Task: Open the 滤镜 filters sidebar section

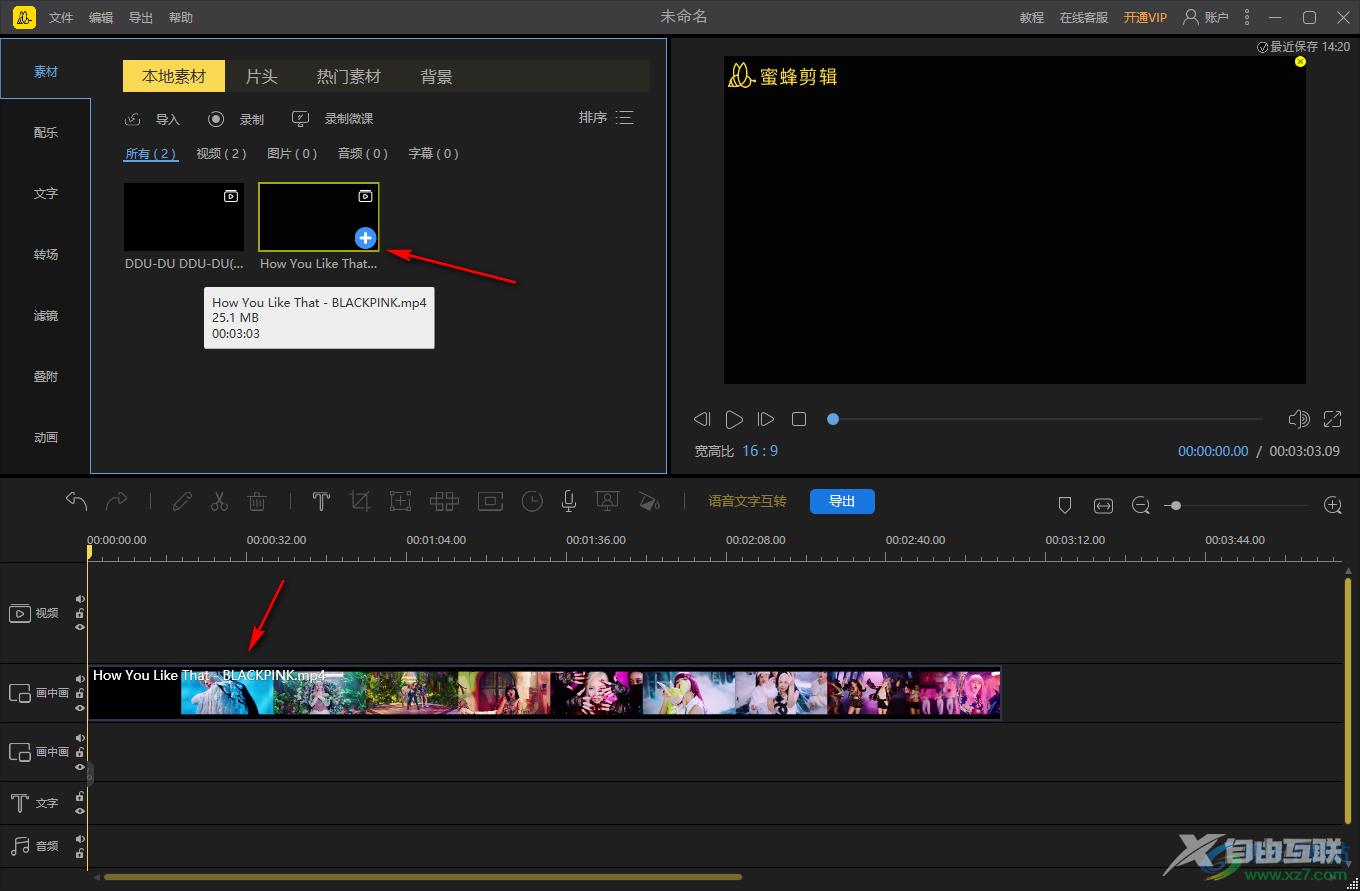Action: tap(46, 316)
